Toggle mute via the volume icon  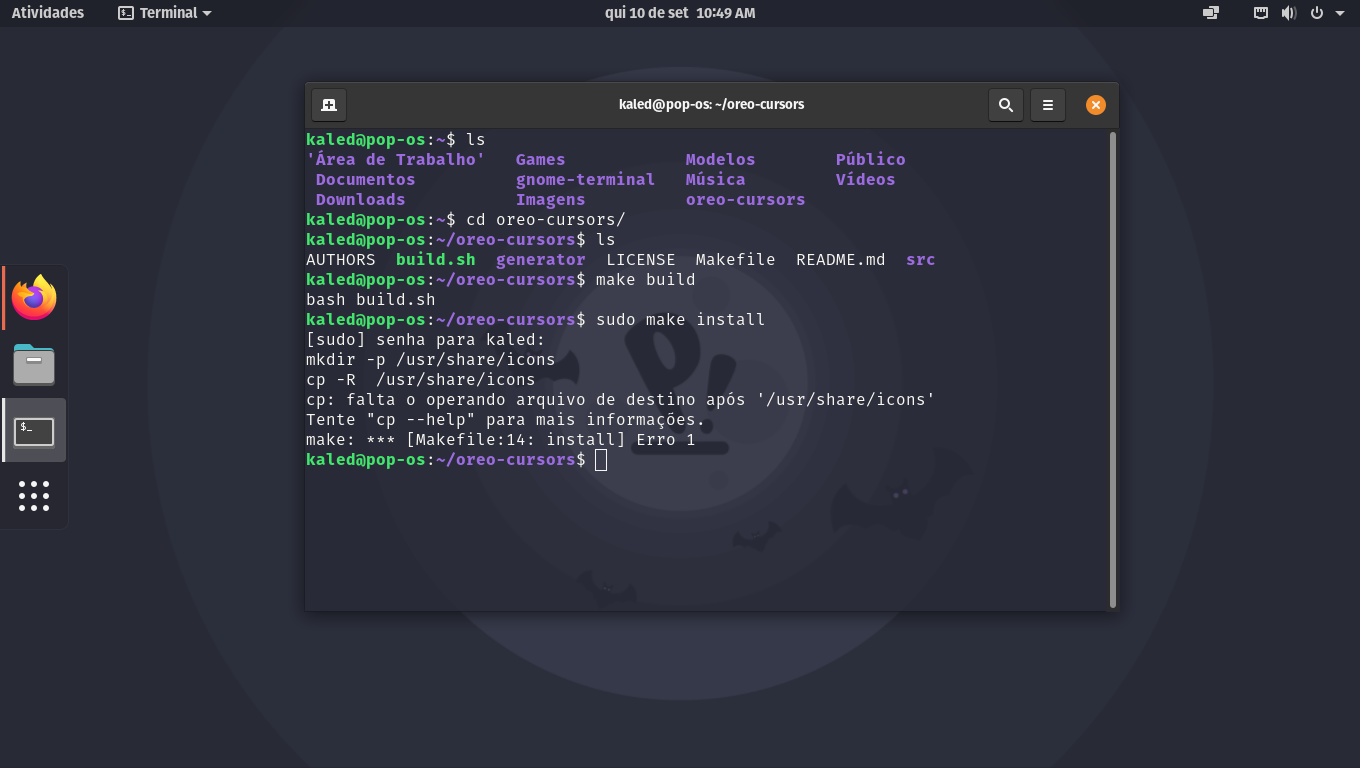click(x=1290, y=13)
